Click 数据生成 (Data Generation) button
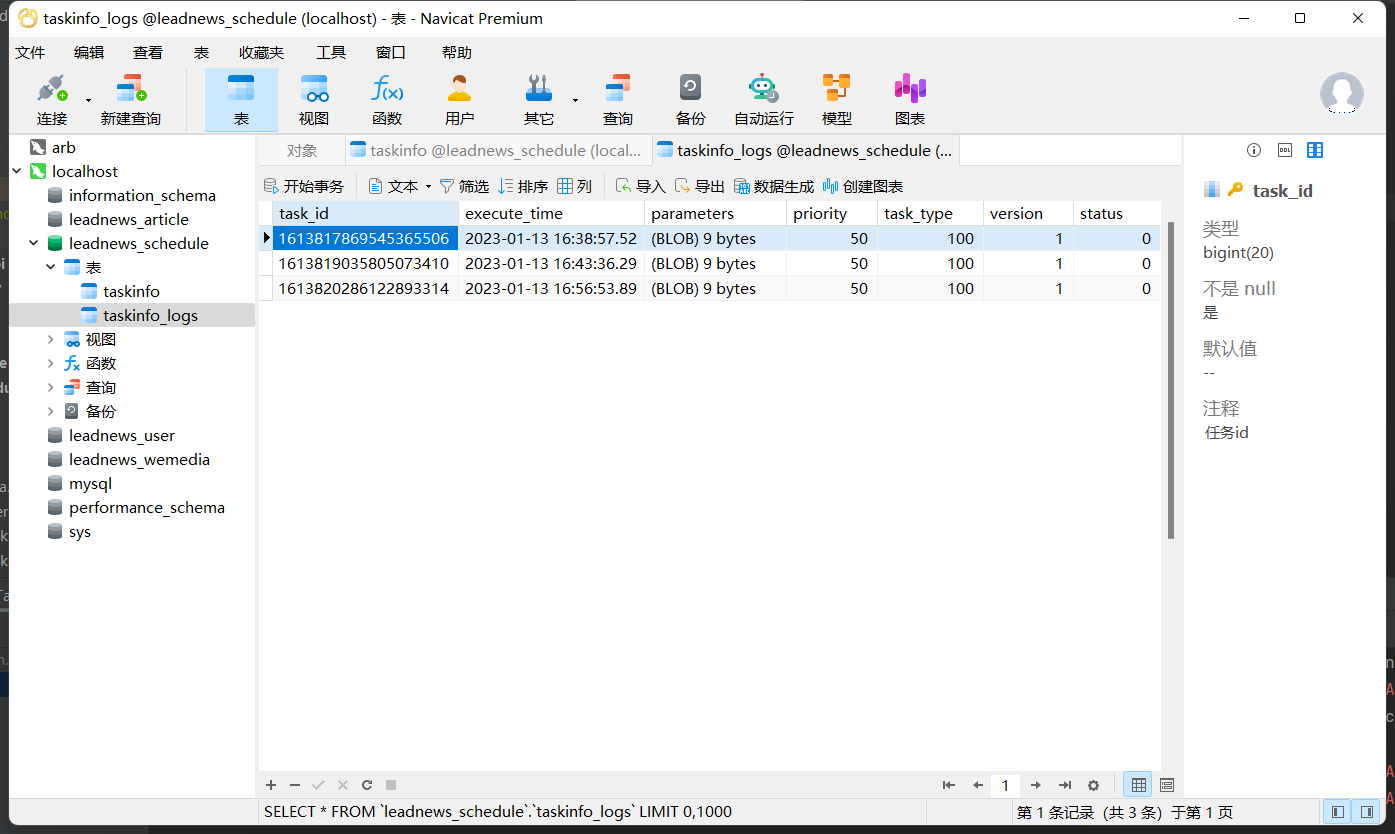 point(774,186)
